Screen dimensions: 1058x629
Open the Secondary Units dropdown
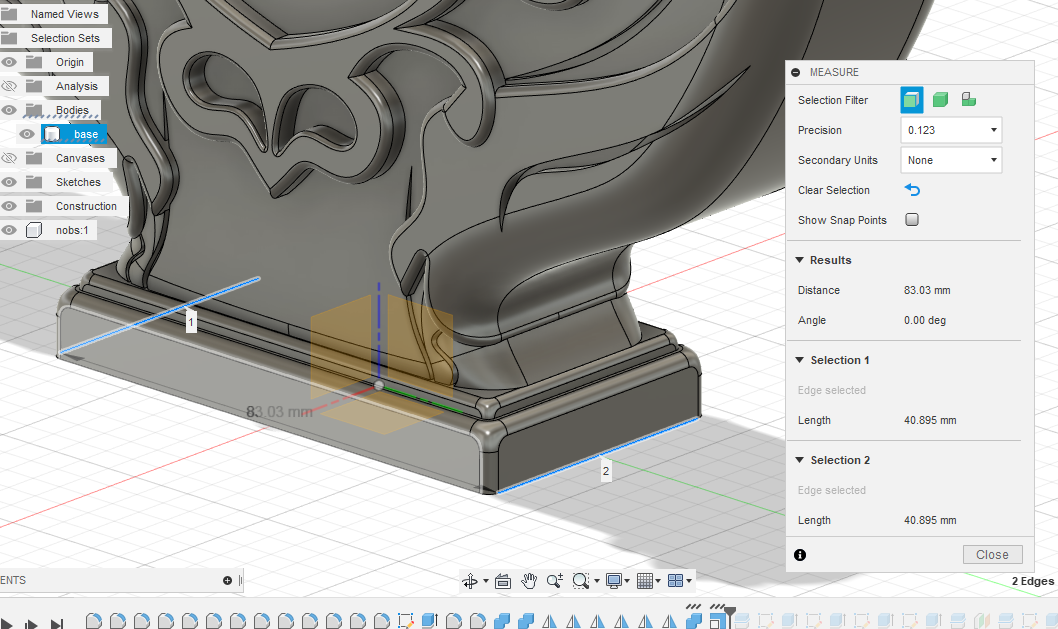point(951,160)
